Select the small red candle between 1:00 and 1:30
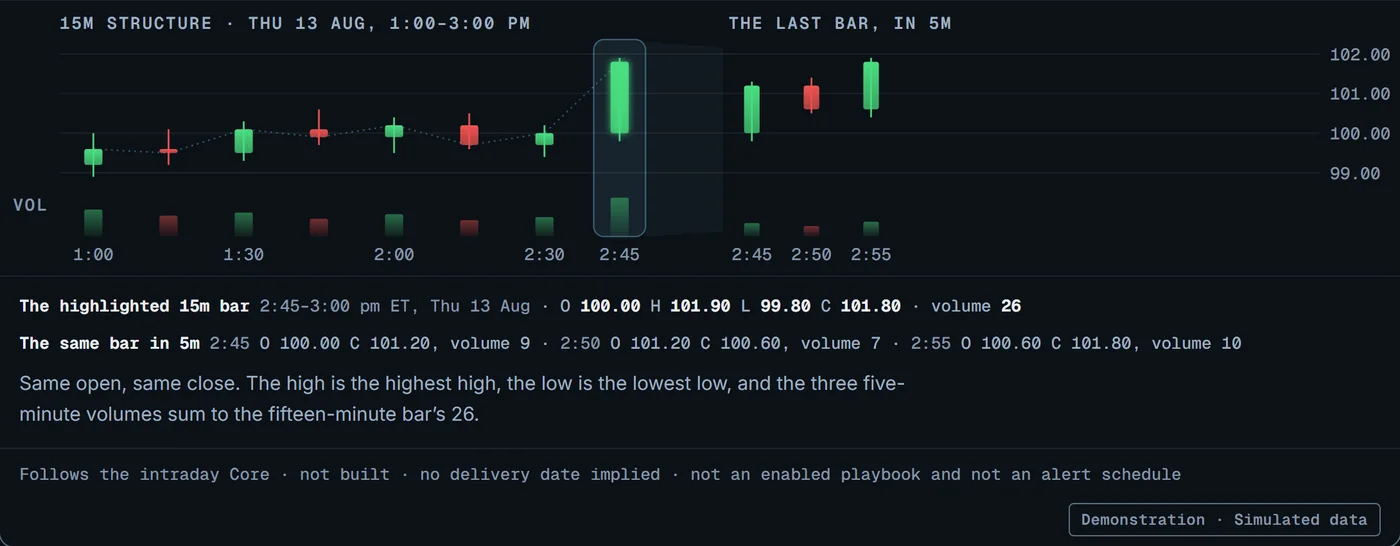 [x=168, y=150]
